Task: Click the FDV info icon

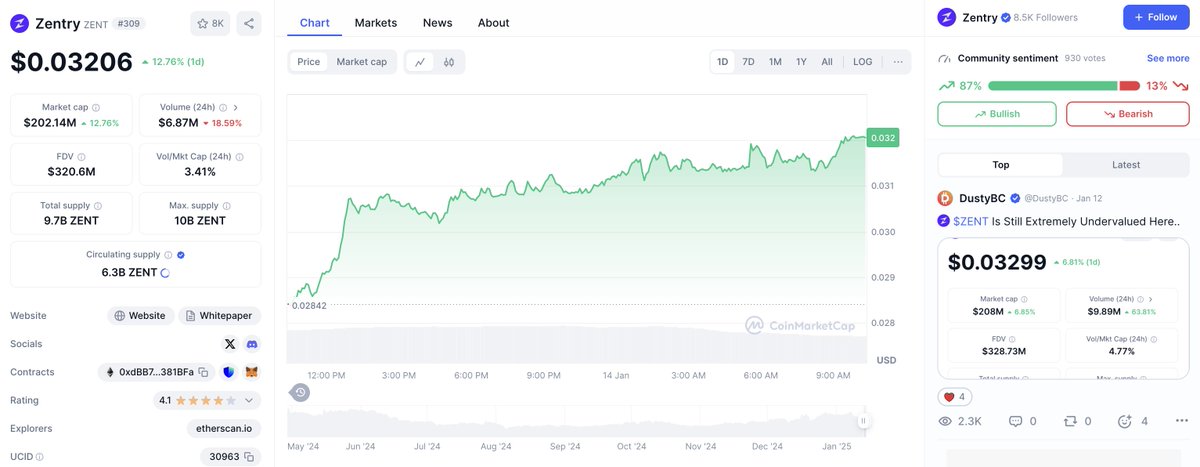Action: click(81, 157)
